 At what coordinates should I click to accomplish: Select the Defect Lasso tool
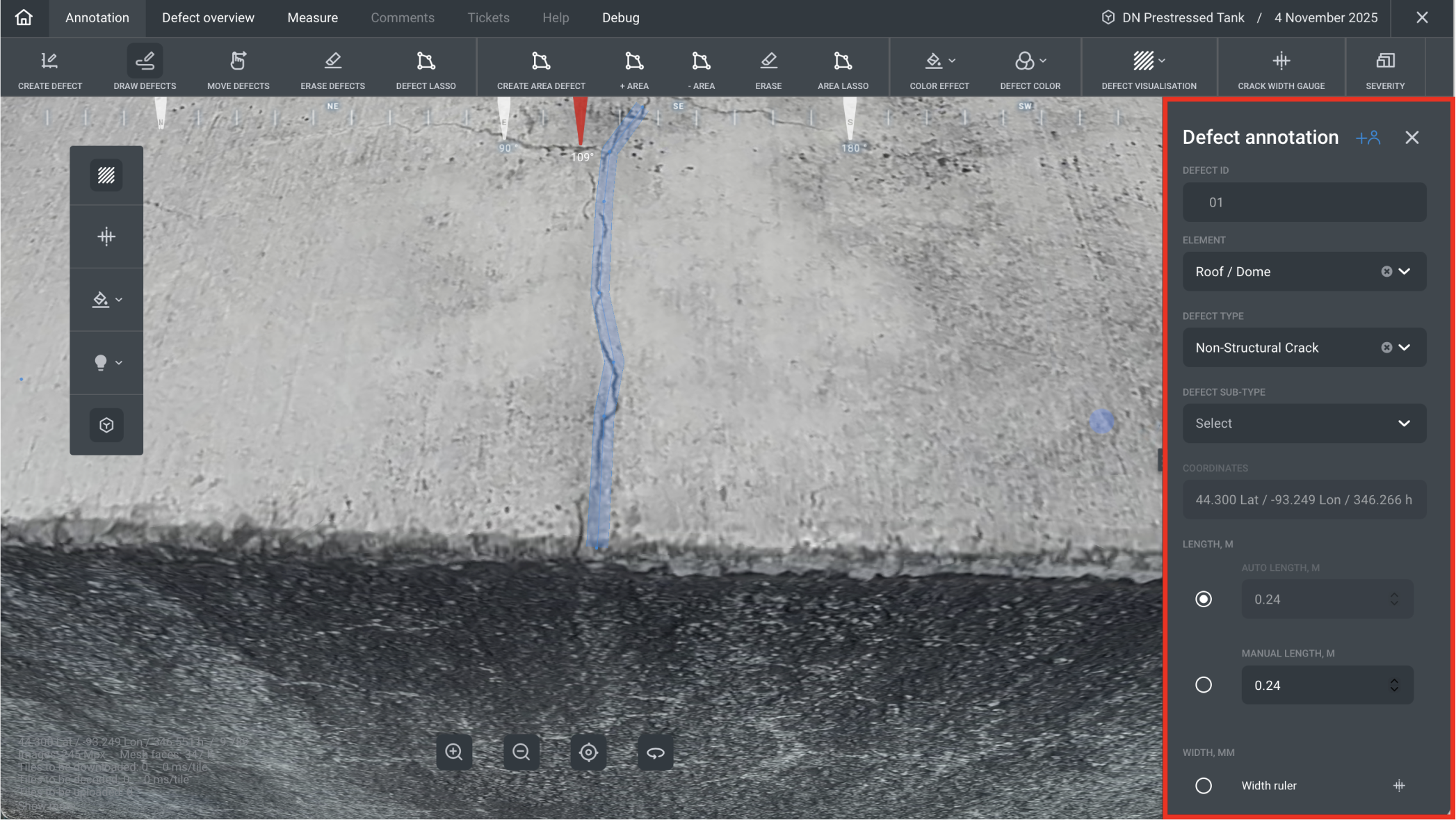coord(426,69)
